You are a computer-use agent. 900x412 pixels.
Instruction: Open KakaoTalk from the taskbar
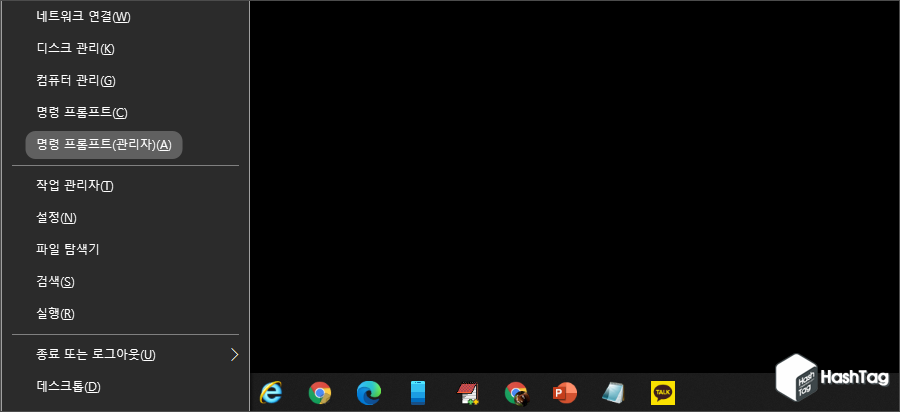tap(663, 393)
